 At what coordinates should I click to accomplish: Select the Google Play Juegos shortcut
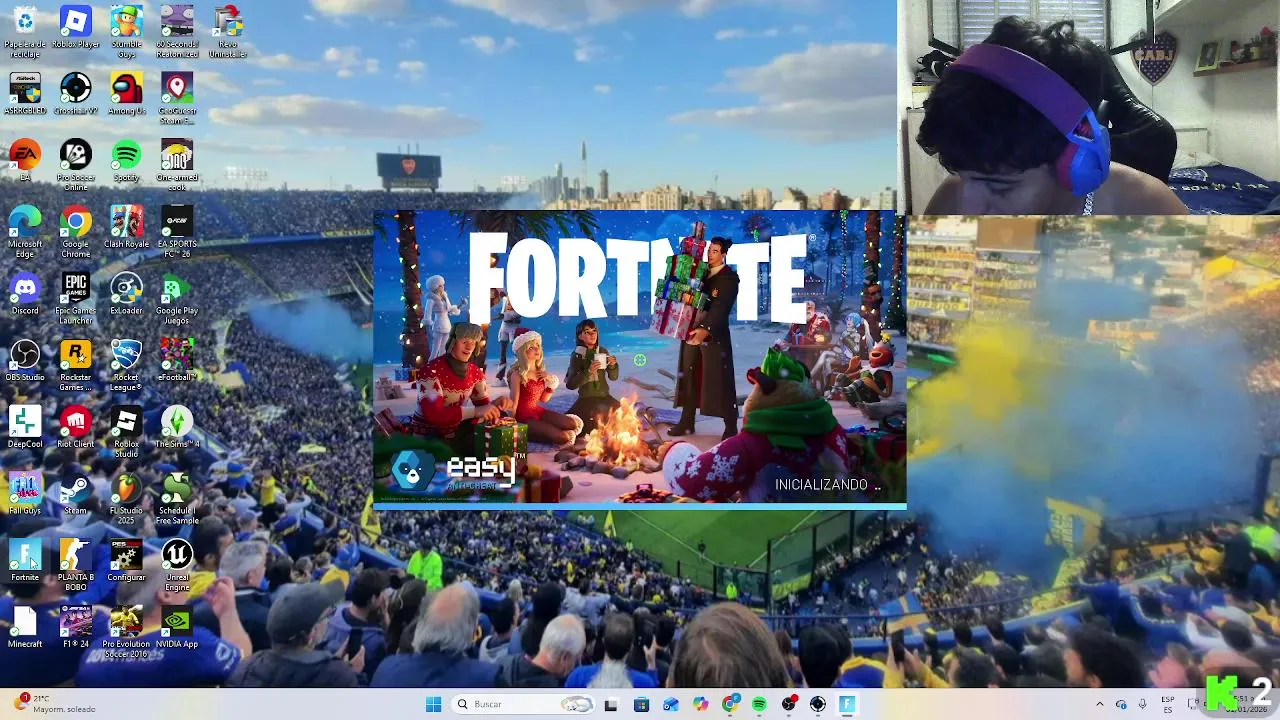click(177, 298)
